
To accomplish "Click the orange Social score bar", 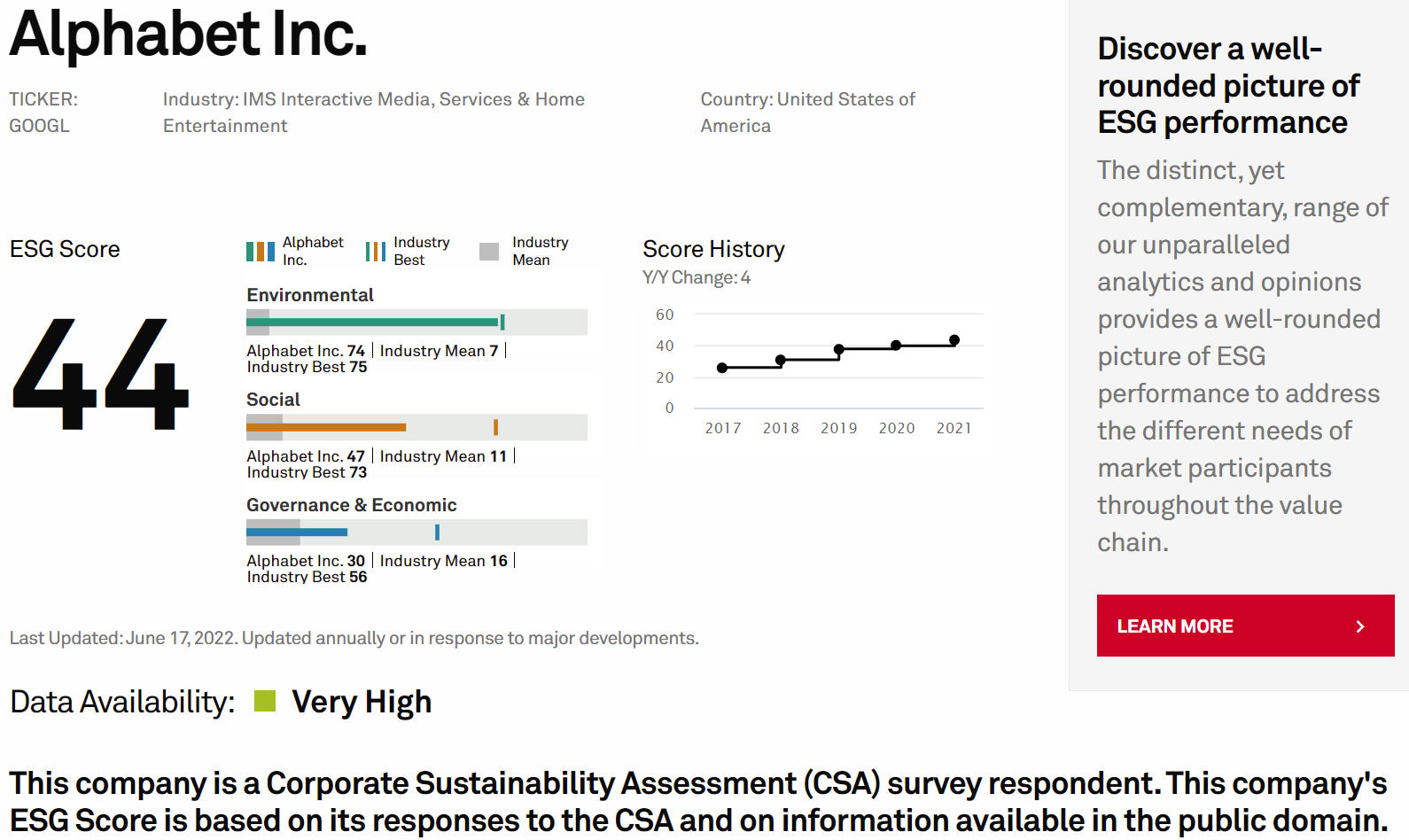I will pos(341,427).
